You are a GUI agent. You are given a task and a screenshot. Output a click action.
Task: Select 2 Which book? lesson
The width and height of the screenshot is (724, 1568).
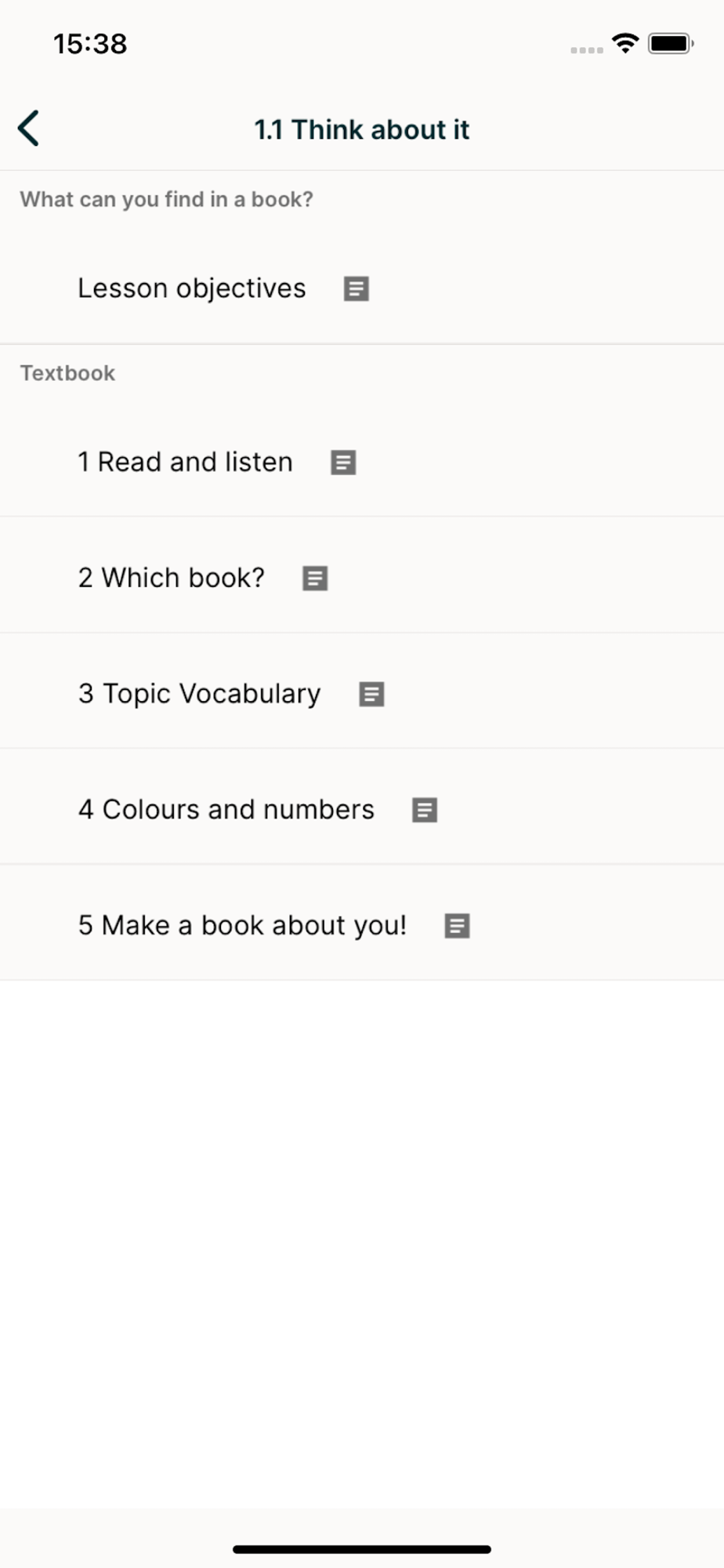171,578
